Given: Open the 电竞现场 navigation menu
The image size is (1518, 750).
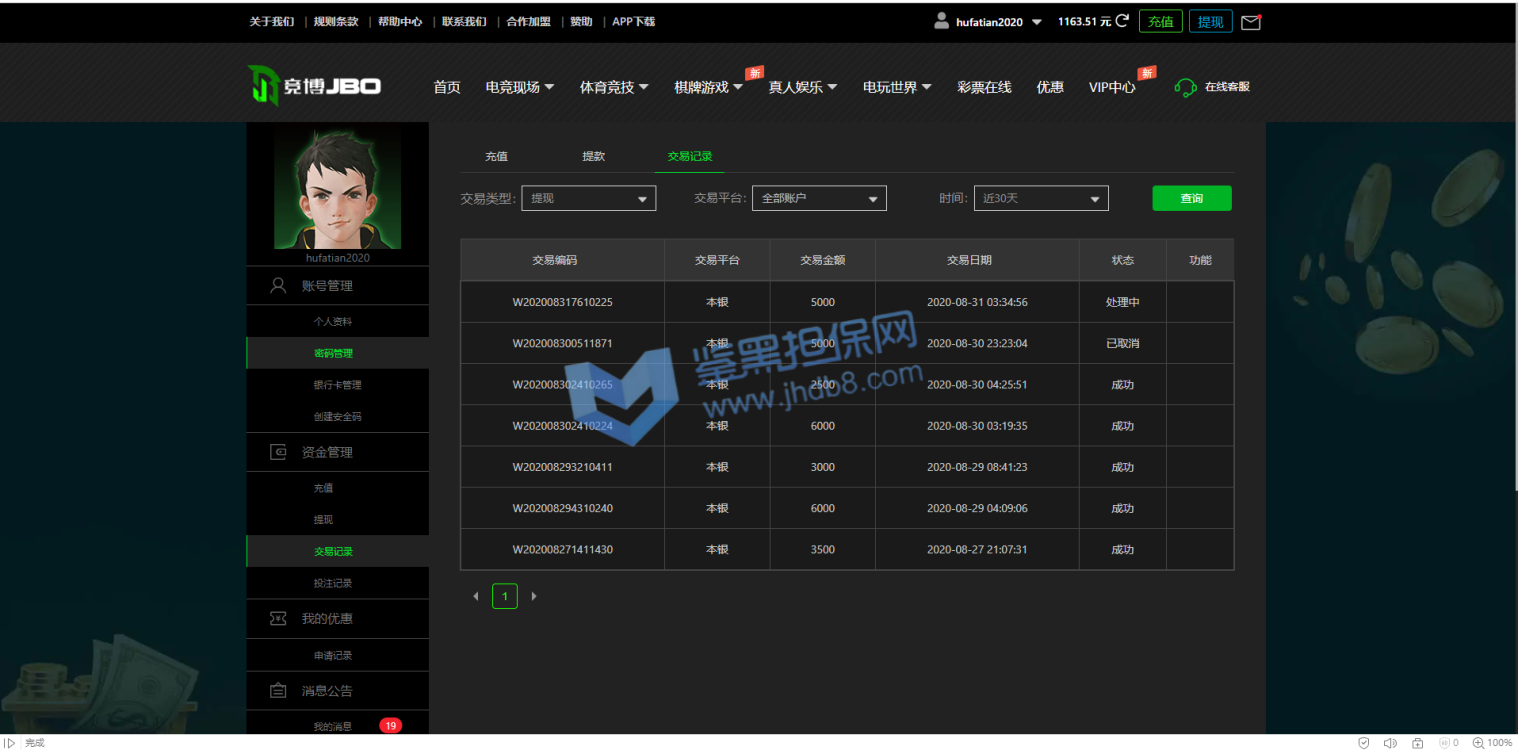Looking at the screenshot, I should (x=519, y=88).
